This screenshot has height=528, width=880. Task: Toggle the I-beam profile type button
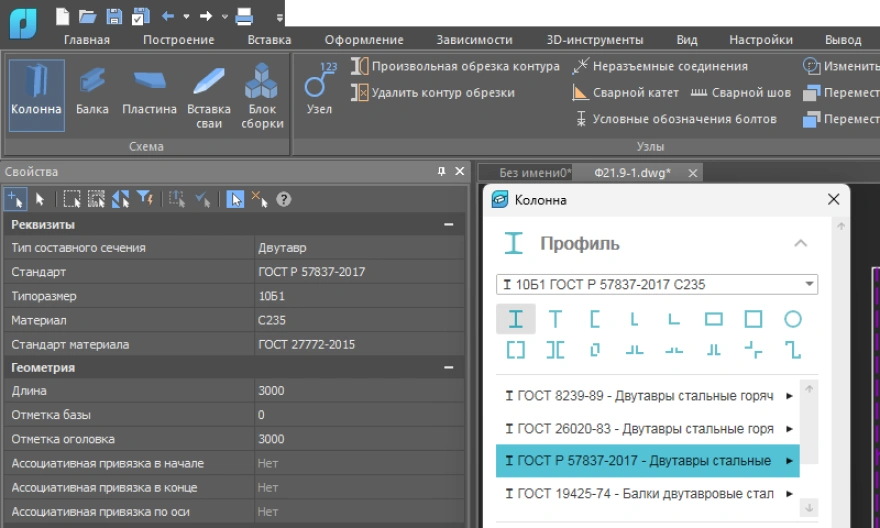click(516, 320)
